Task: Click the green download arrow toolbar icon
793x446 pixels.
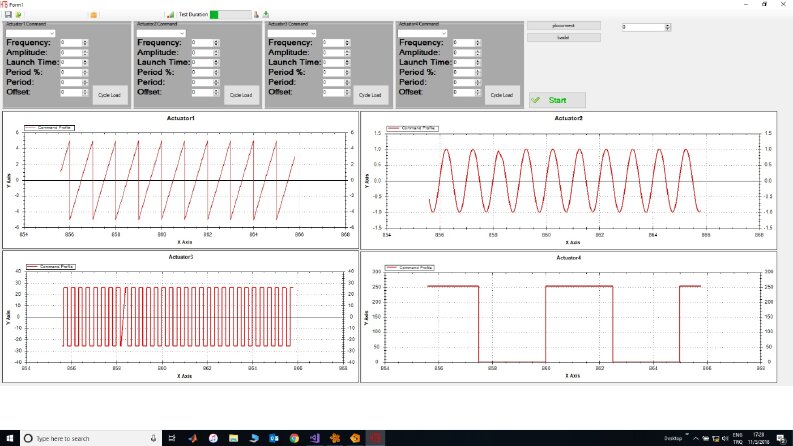Action: 266,15
